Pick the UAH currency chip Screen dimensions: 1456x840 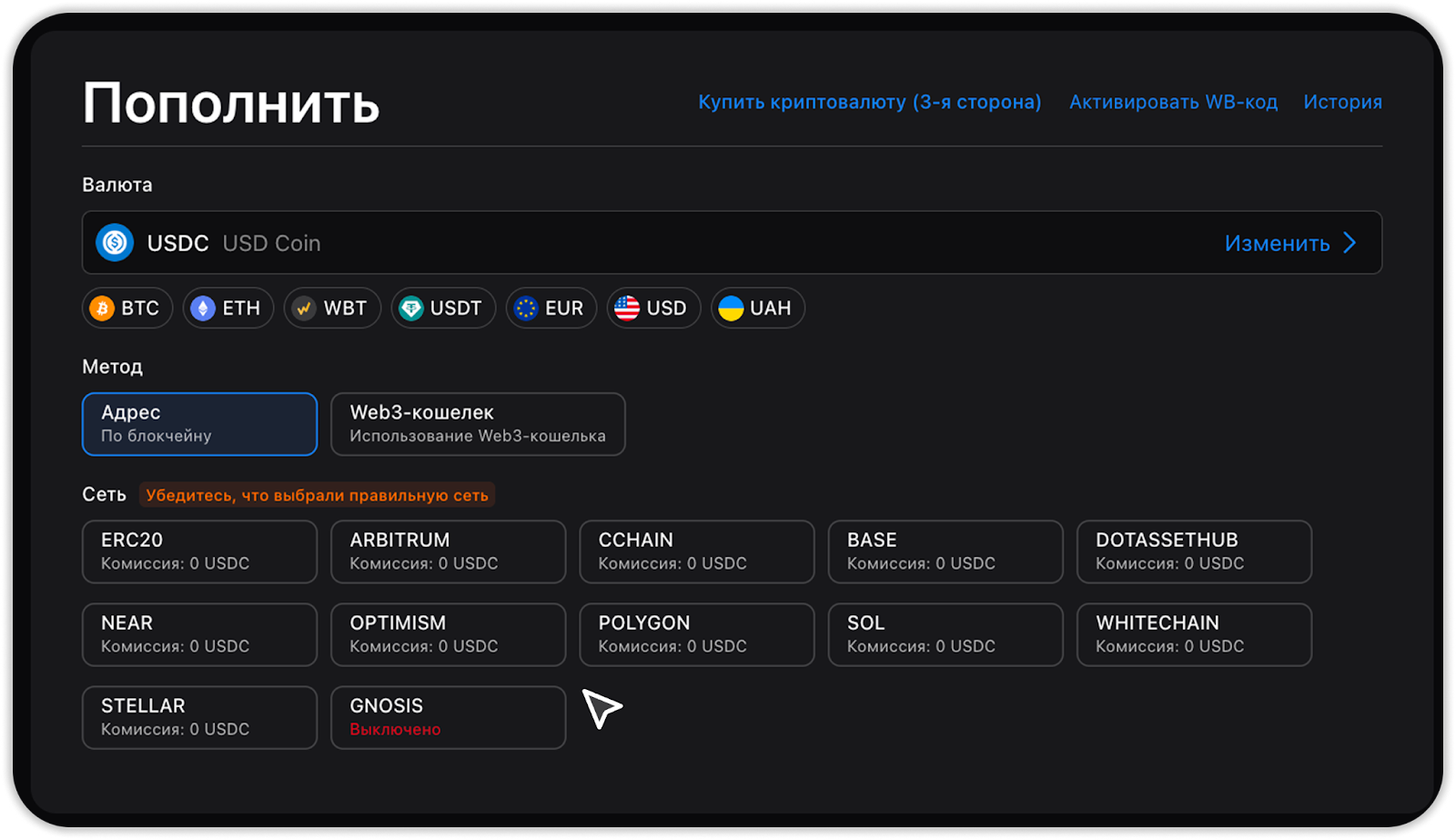[x=757, y=309]
